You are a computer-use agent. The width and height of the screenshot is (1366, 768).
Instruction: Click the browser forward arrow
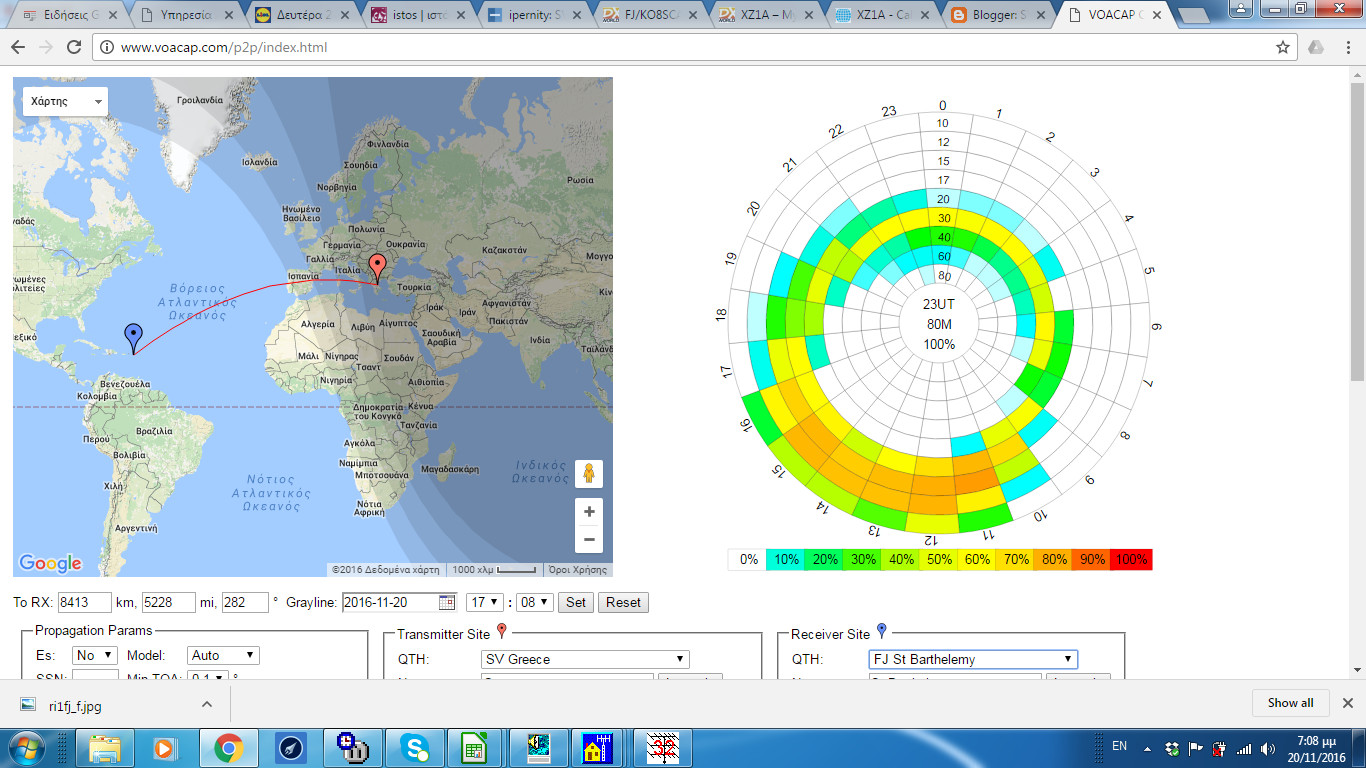(46, 48)
